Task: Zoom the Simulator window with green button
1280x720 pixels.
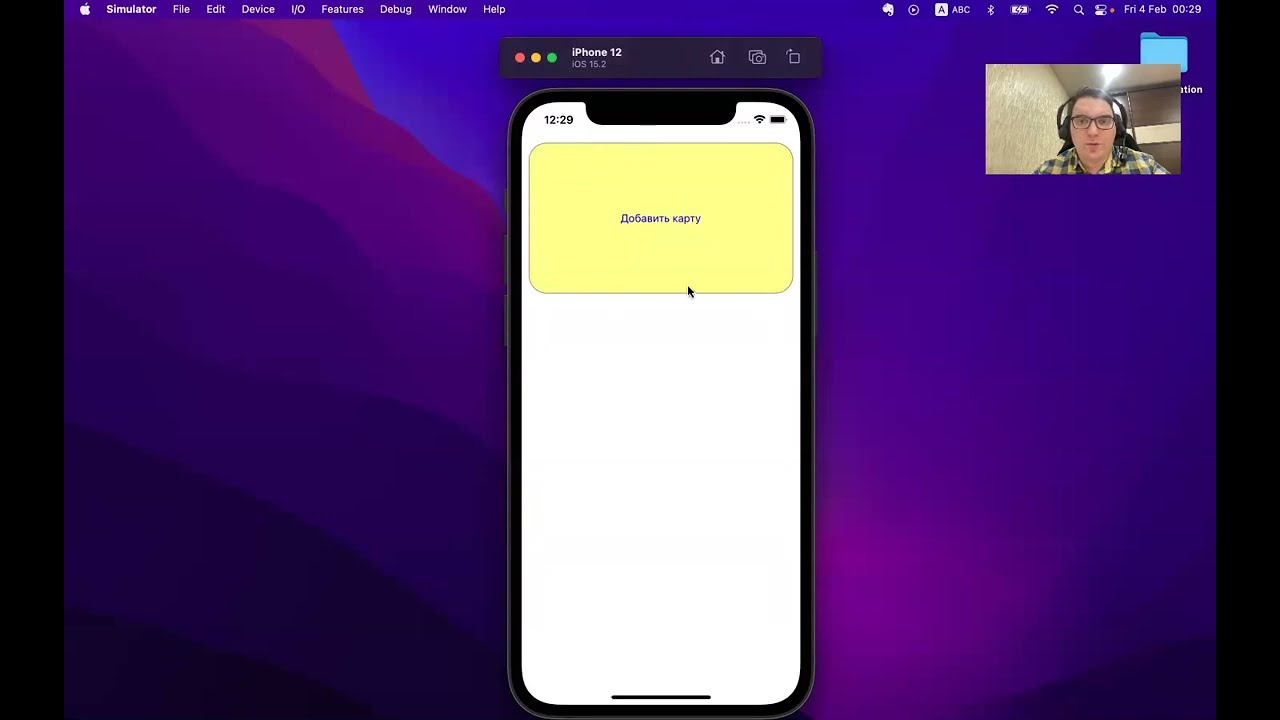Action: pos(552,58)
